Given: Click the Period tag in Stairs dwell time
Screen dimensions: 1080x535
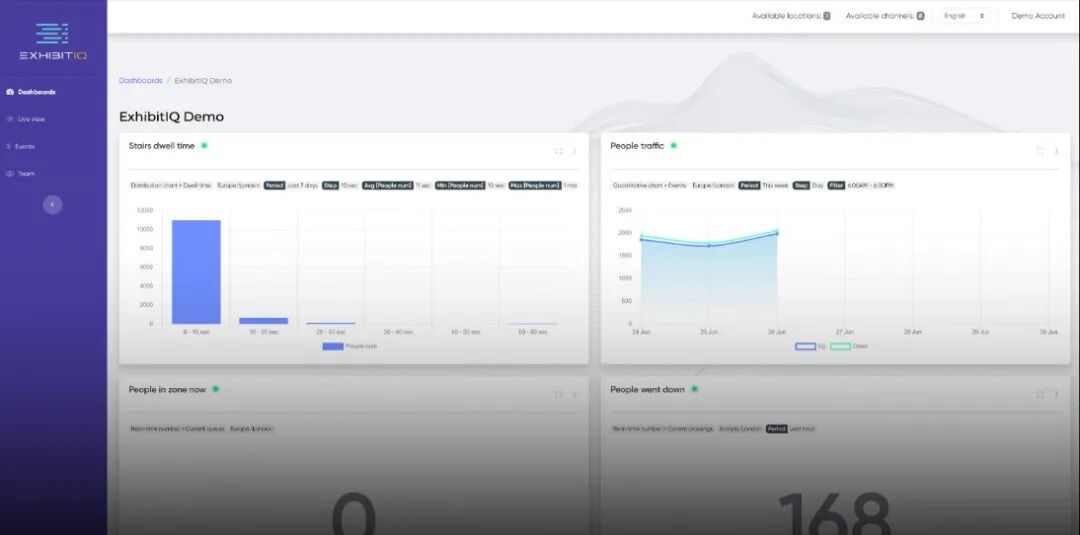Looking at the screenshot, I should [x=275, y=185].
